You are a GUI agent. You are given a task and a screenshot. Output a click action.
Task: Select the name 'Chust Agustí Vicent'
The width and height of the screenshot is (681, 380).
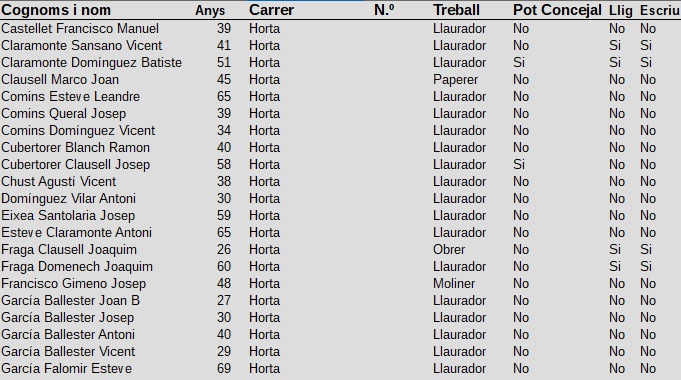pyautogui.click(x=59, y=182)
